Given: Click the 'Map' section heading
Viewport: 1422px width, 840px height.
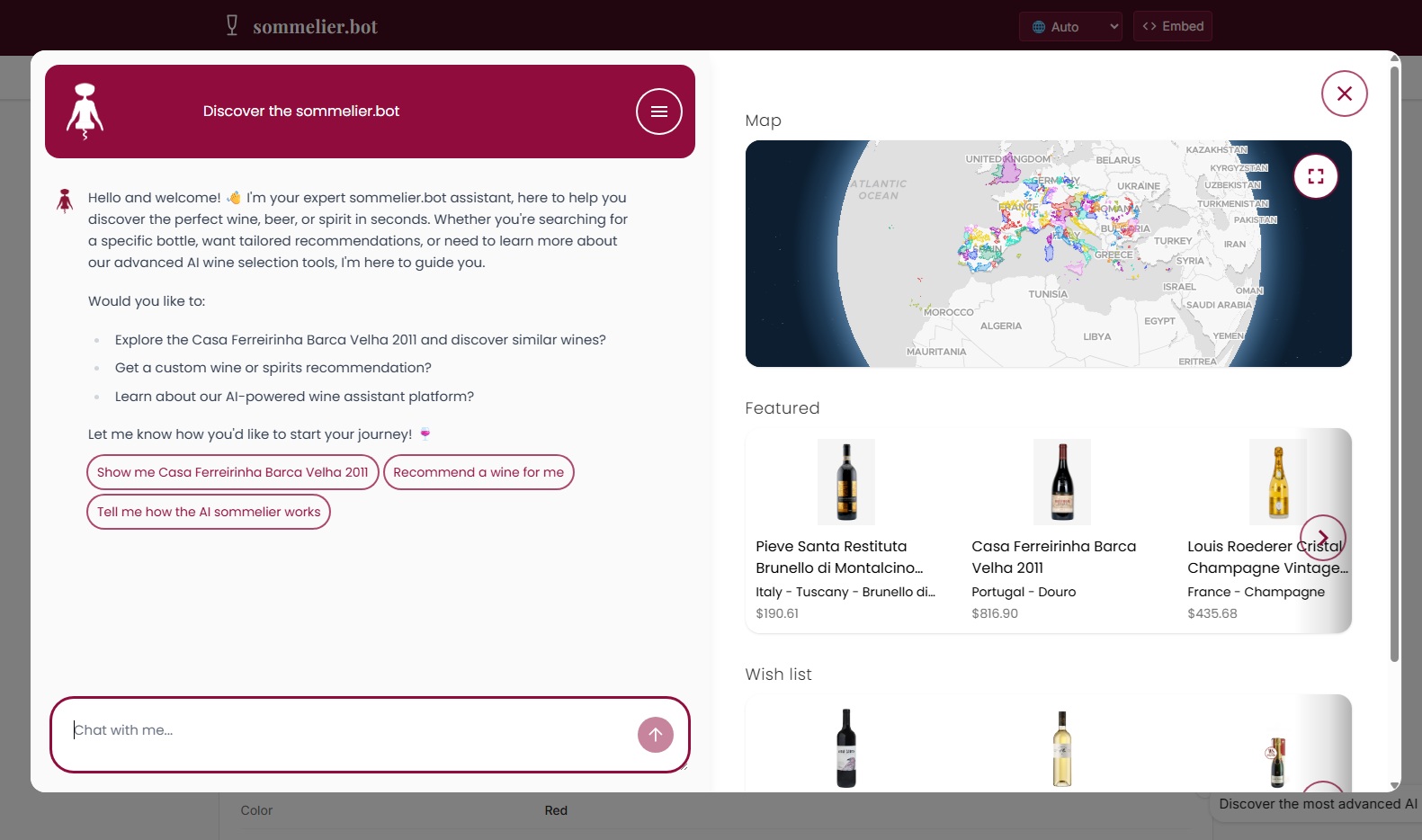Looking at the screenshot, I should 763,121.
